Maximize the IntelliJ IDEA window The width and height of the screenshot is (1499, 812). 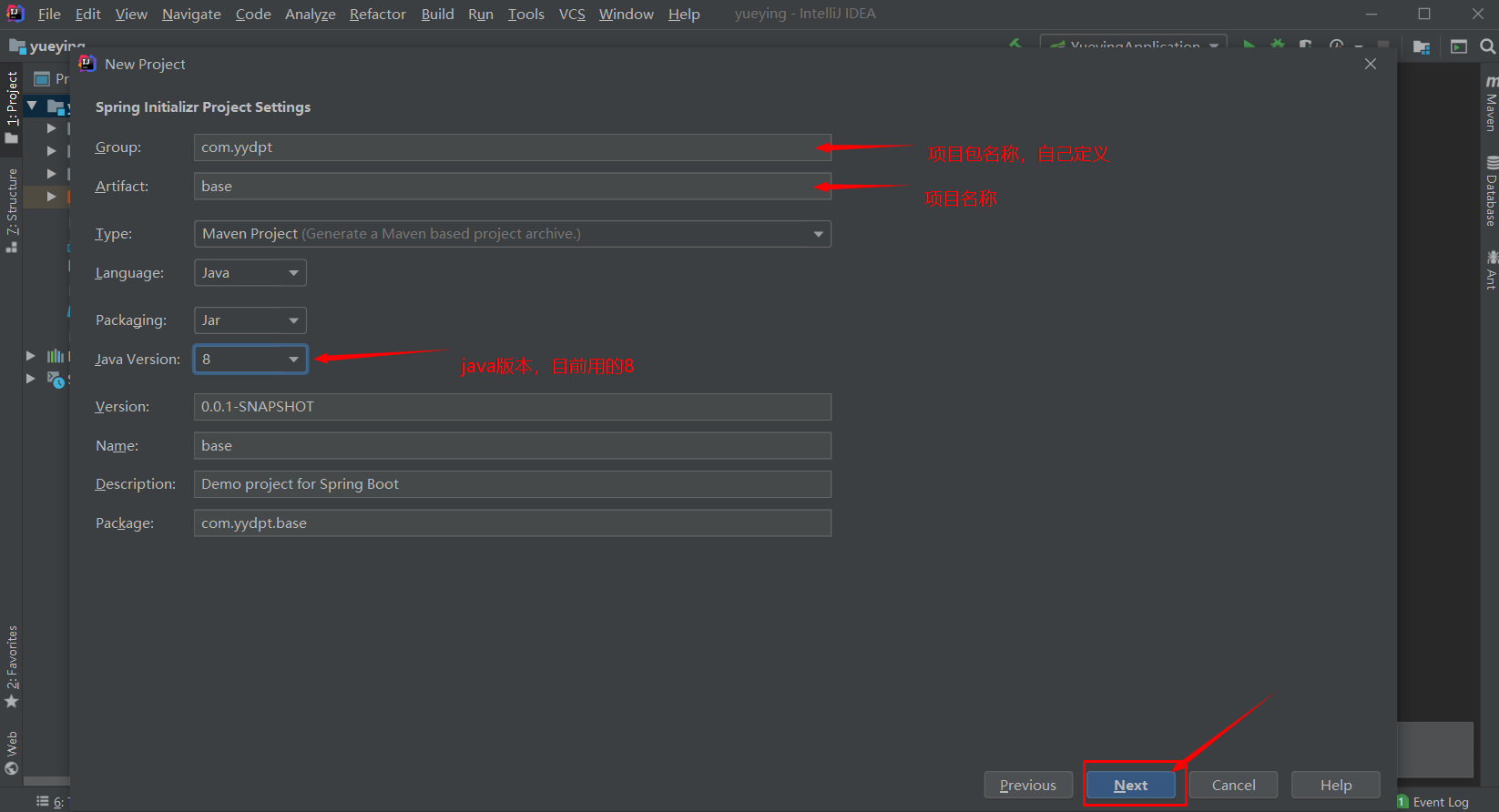[x=1424, y=14]
